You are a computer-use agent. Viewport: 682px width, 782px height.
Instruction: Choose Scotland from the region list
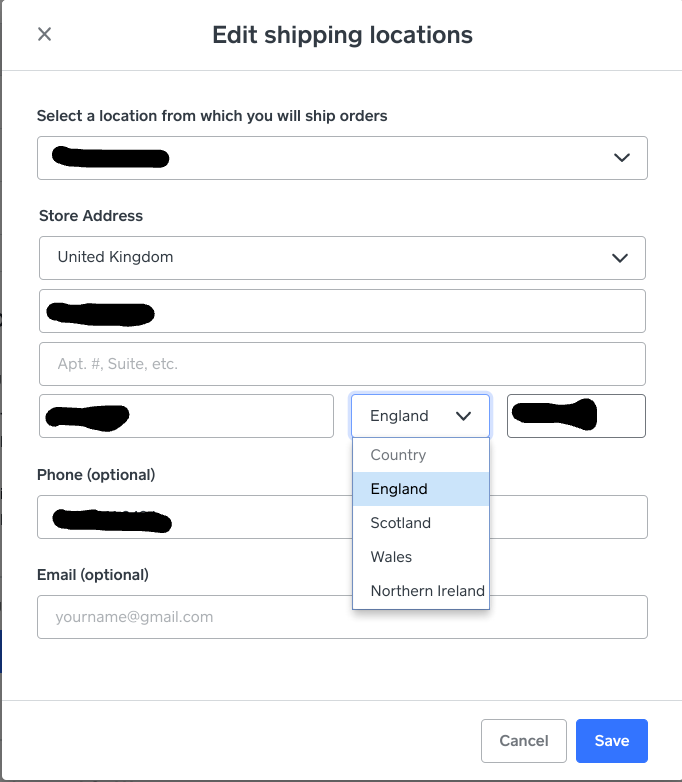pyautogui.click(x=400, y=523)
